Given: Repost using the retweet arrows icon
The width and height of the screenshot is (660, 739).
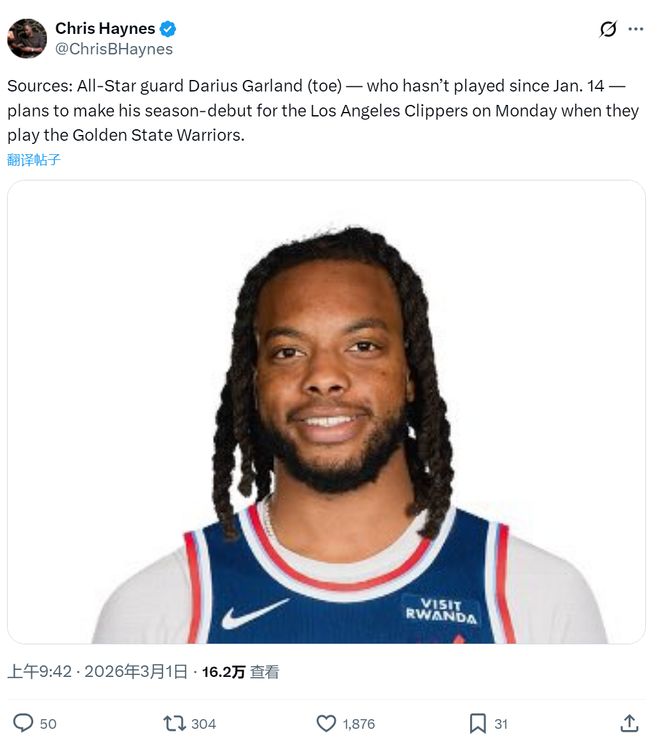Looking at the screenshot, I should 173,723.
